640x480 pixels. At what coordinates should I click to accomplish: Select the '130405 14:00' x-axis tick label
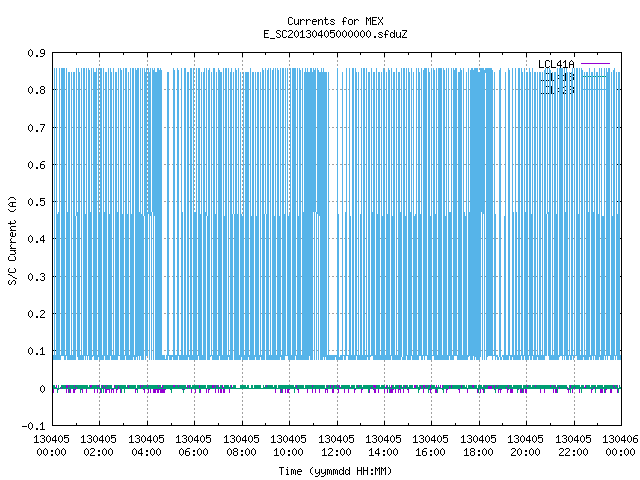pos(383,446)
